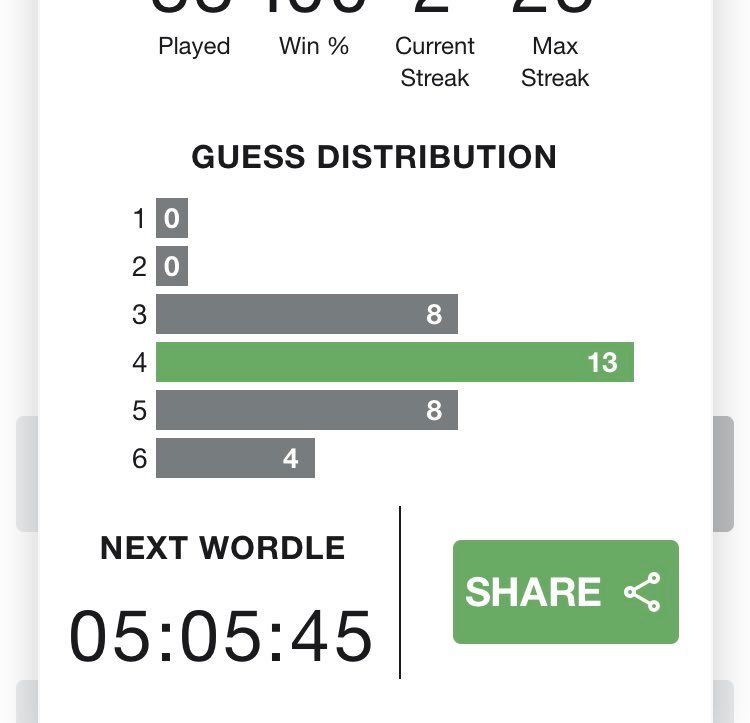The height and width of the screenshot is (723, 750).
Task: Click the count 4 in the six-guess bar
Action: click(x=290, y=458)
